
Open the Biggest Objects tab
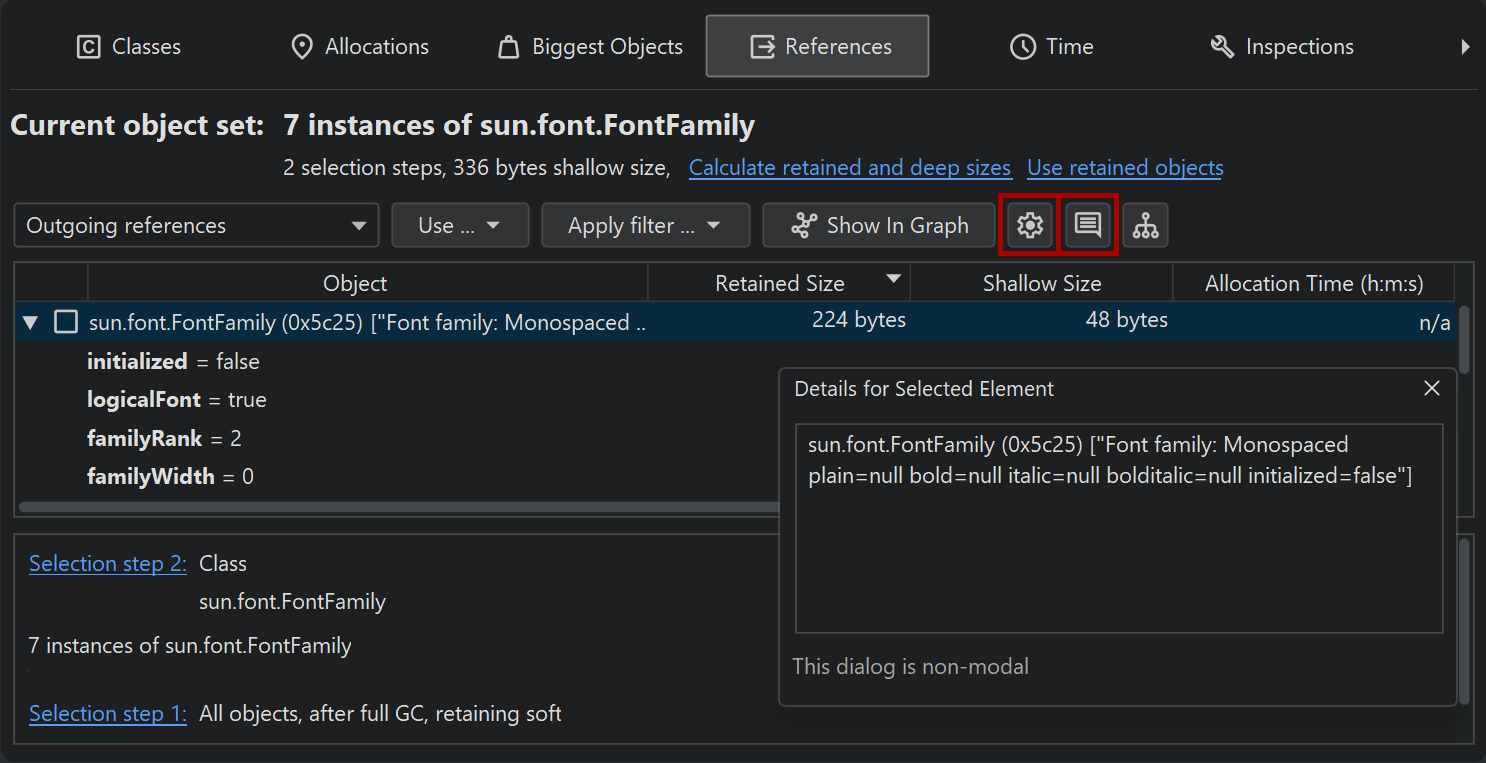tap(590, 46)
